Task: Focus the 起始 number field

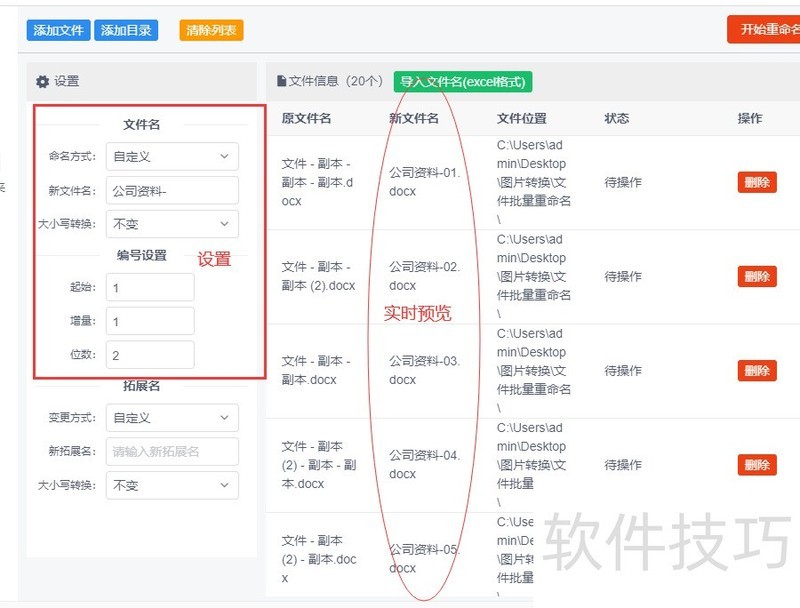Action: (150, 287)
